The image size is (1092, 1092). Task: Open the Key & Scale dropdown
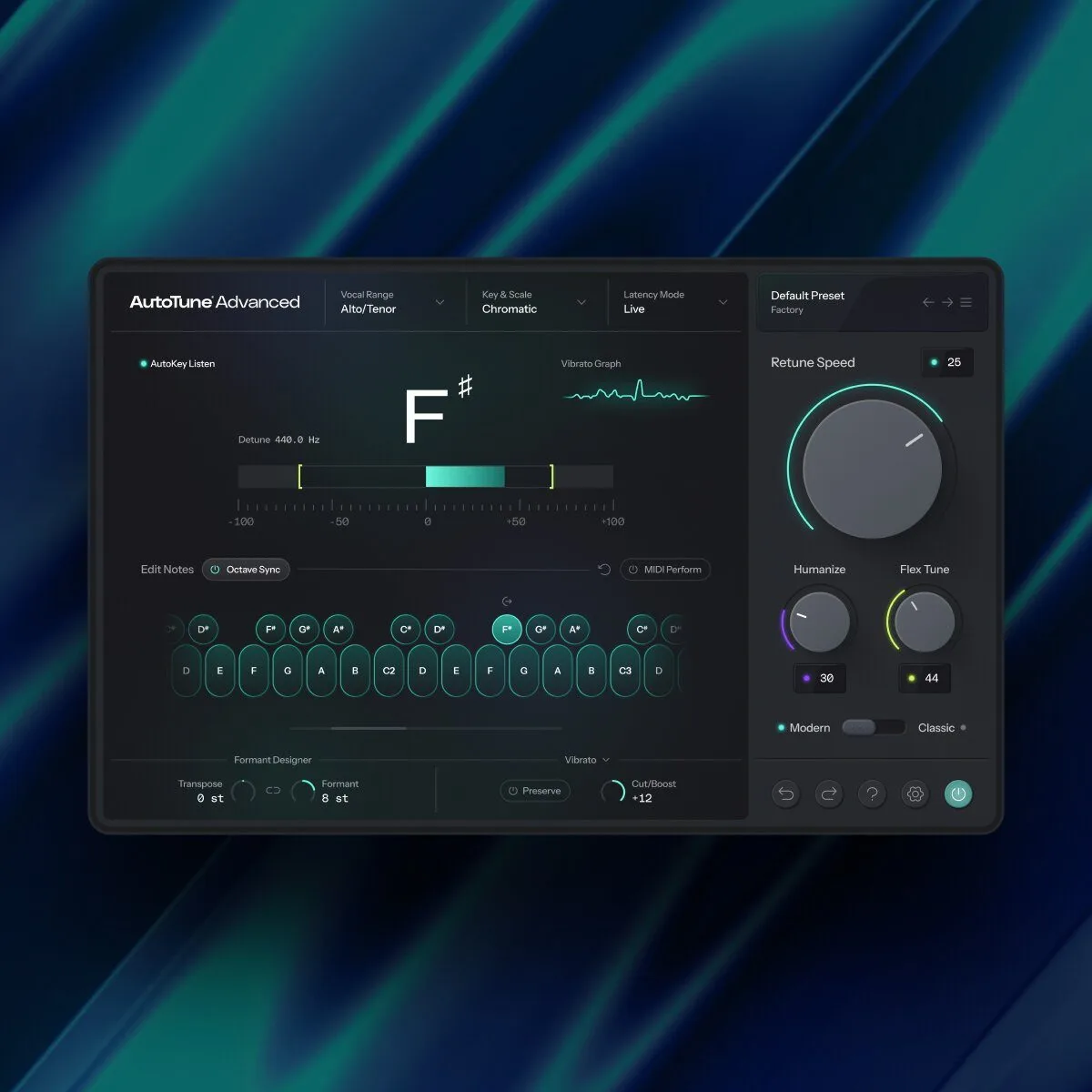(x=534, y=302)
